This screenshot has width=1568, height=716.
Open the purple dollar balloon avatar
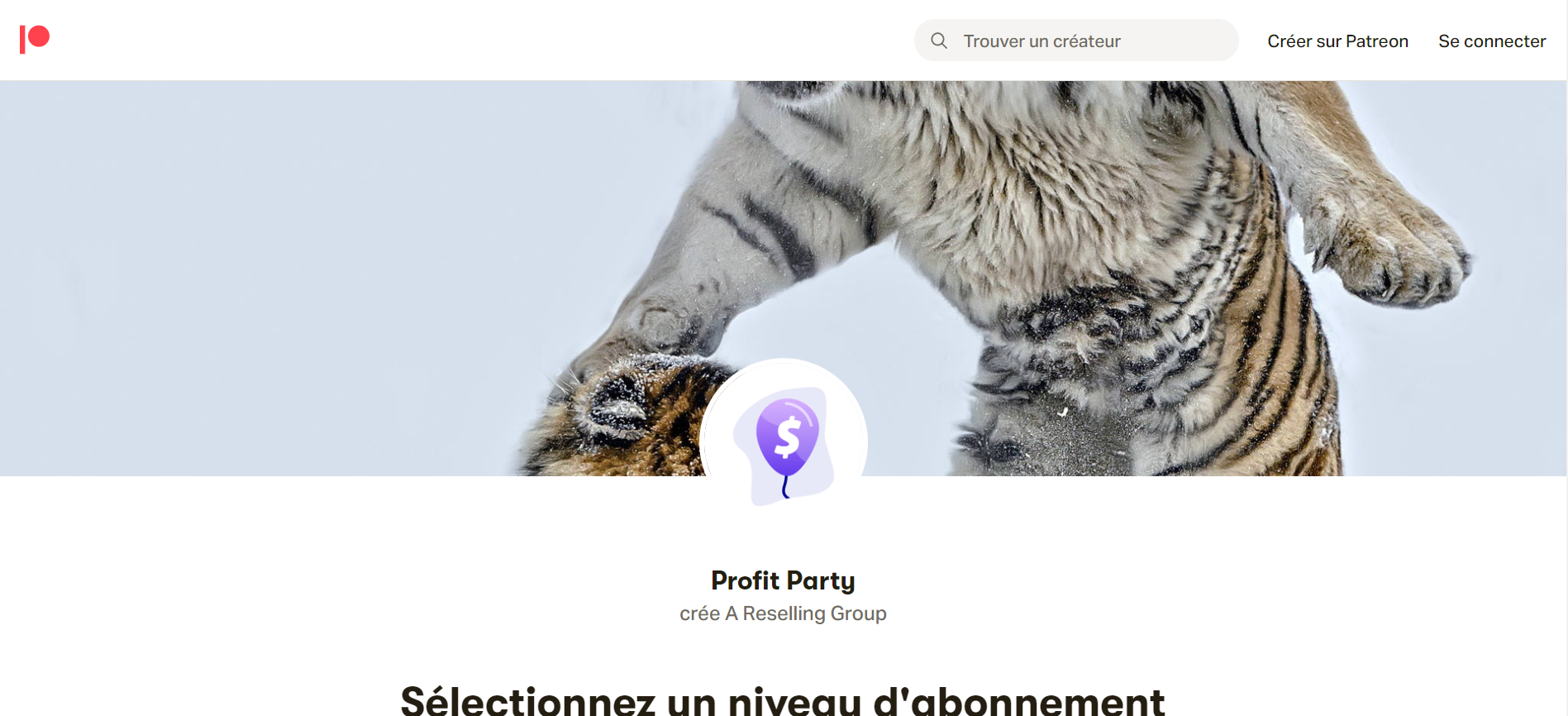coord(784,442)
